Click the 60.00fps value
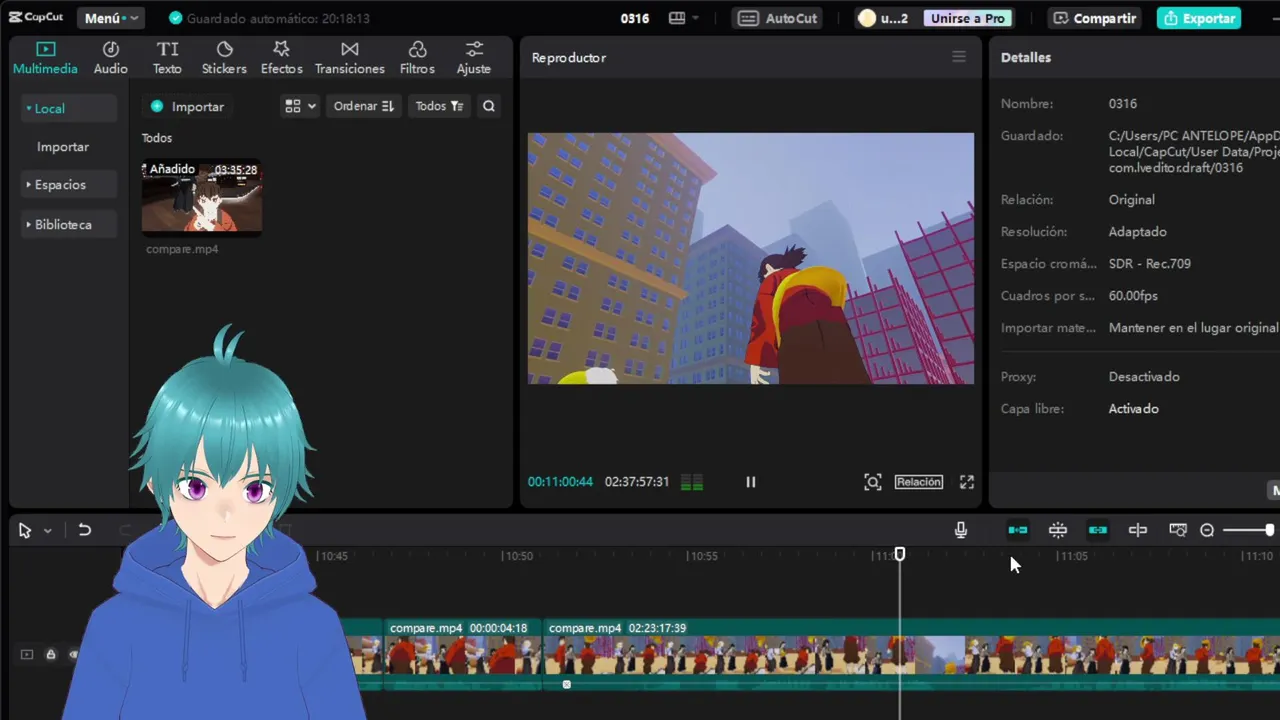The width and height of the screenshot is (1280, 720). (x=1133, y=296)
